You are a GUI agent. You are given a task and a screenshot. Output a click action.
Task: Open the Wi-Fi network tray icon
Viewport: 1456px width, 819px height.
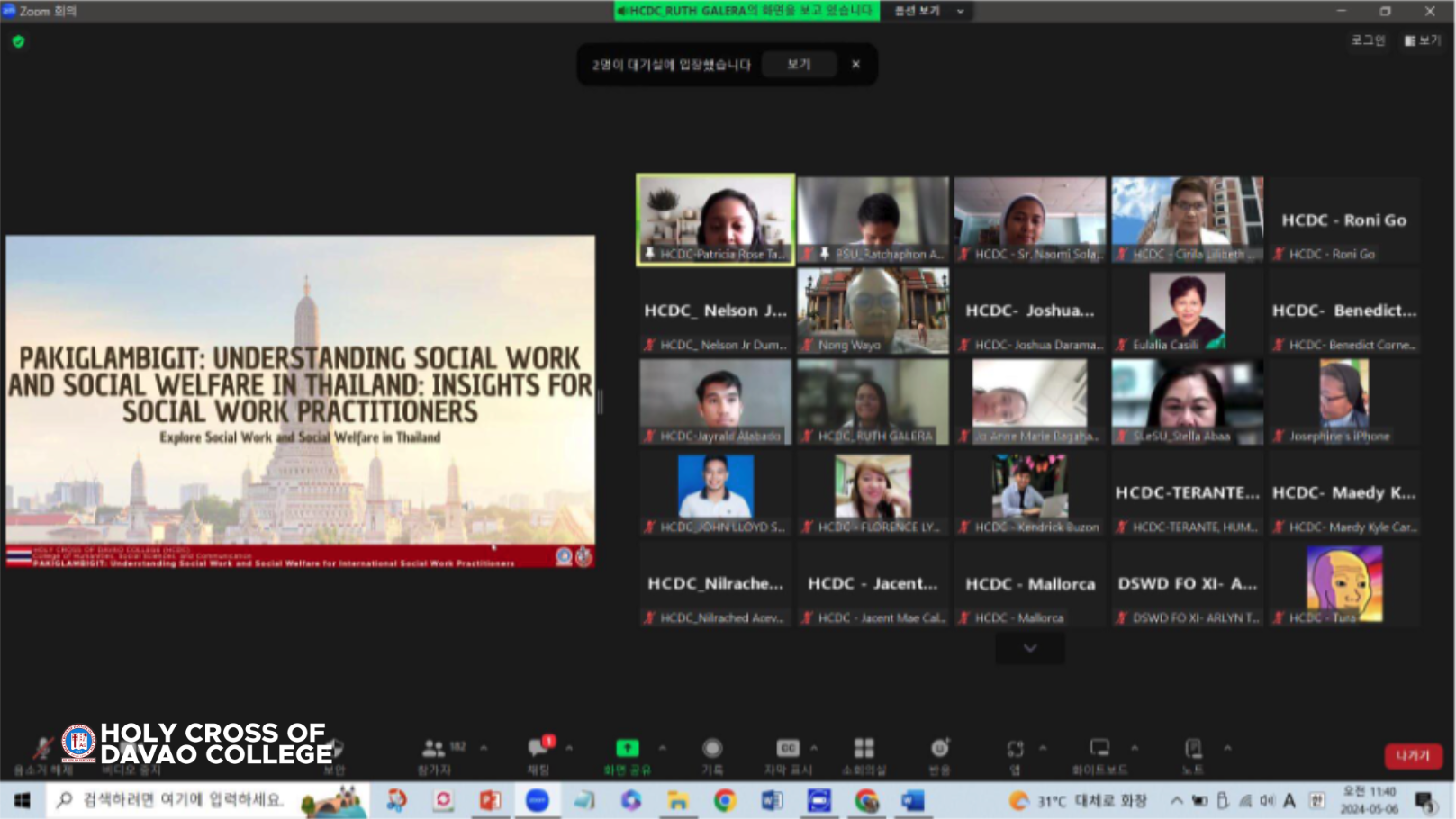(x=1245, y=800)
